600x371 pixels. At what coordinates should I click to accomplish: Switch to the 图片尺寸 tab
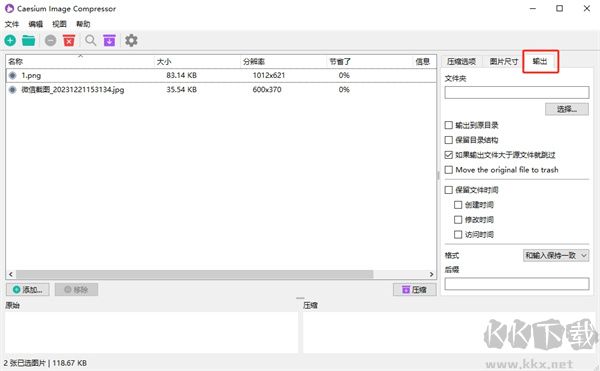point(504,61)
